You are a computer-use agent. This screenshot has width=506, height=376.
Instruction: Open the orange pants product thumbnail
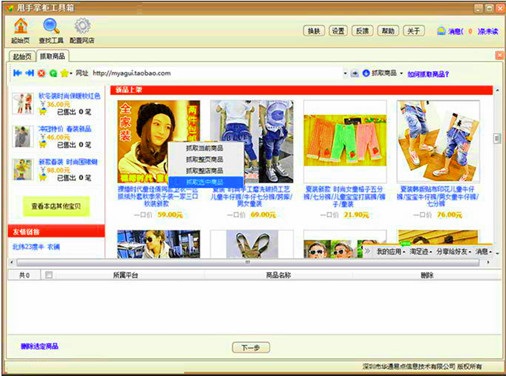[345, 141]
